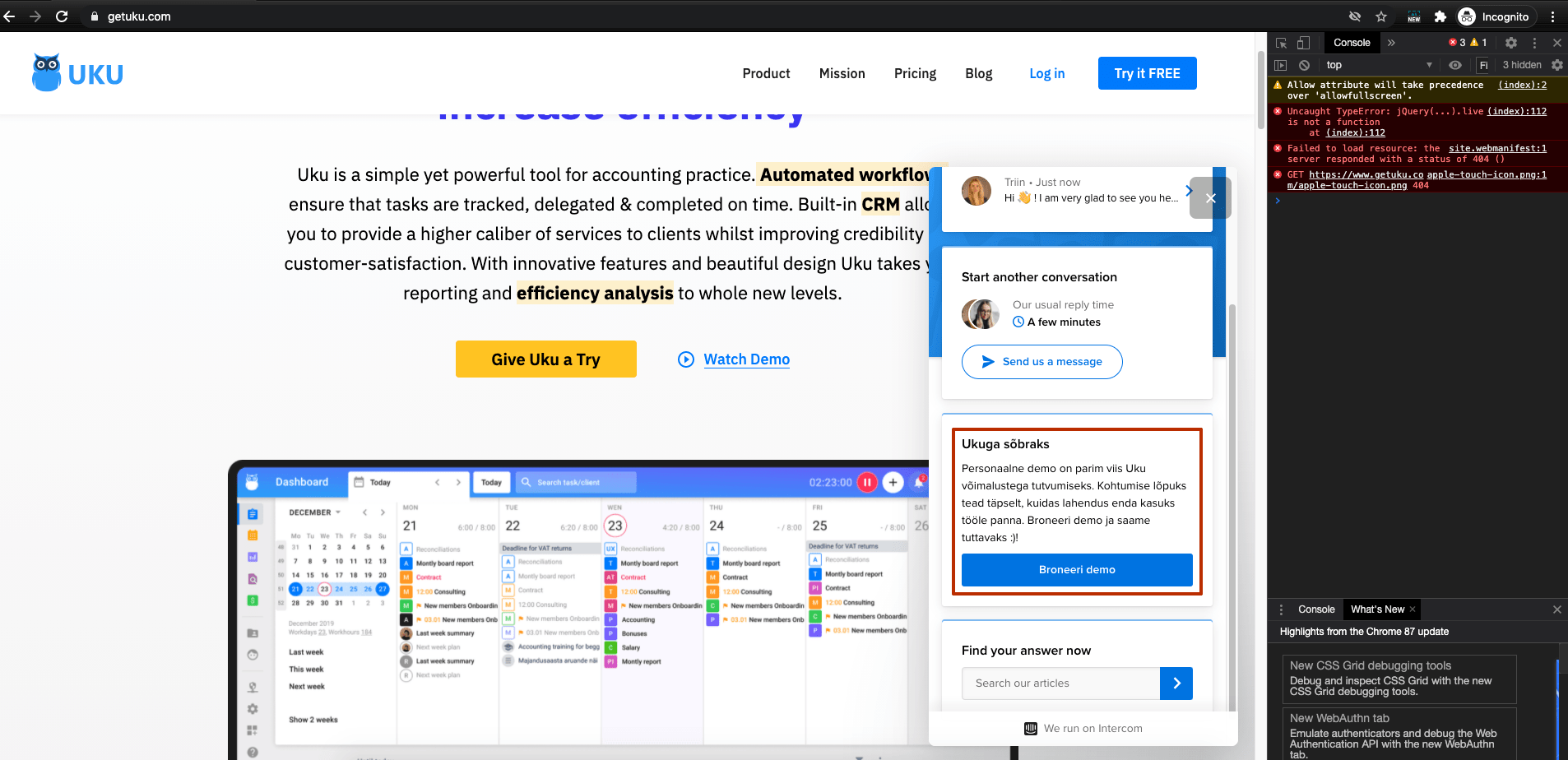Viewport: 1568px width, 760px height.
Task: Click the console filter input field
Action: 1484,65
